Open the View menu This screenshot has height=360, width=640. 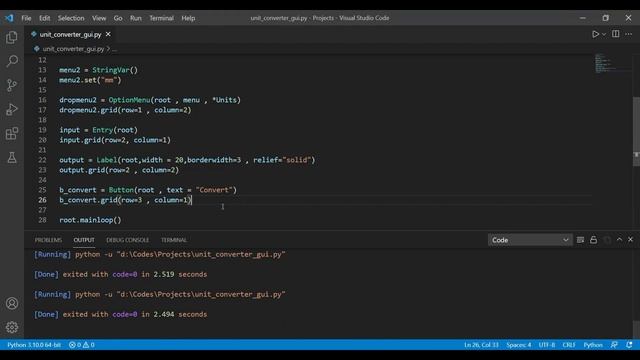[x=99, y=18]
